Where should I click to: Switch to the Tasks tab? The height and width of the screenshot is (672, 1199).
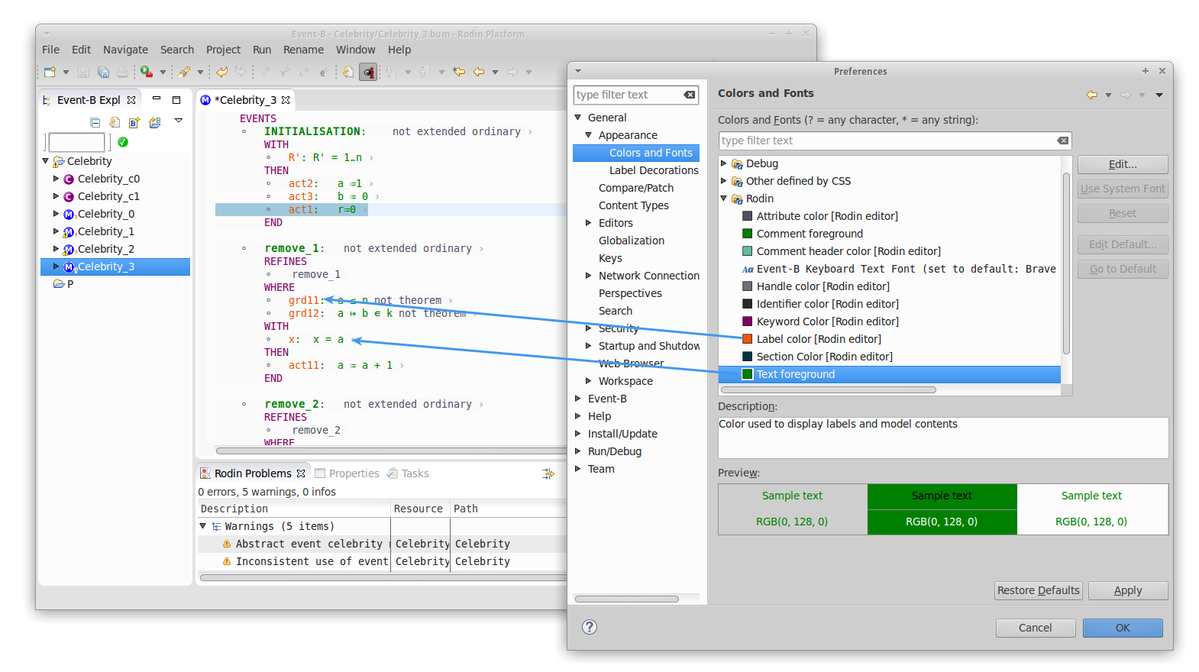point(408,474)
